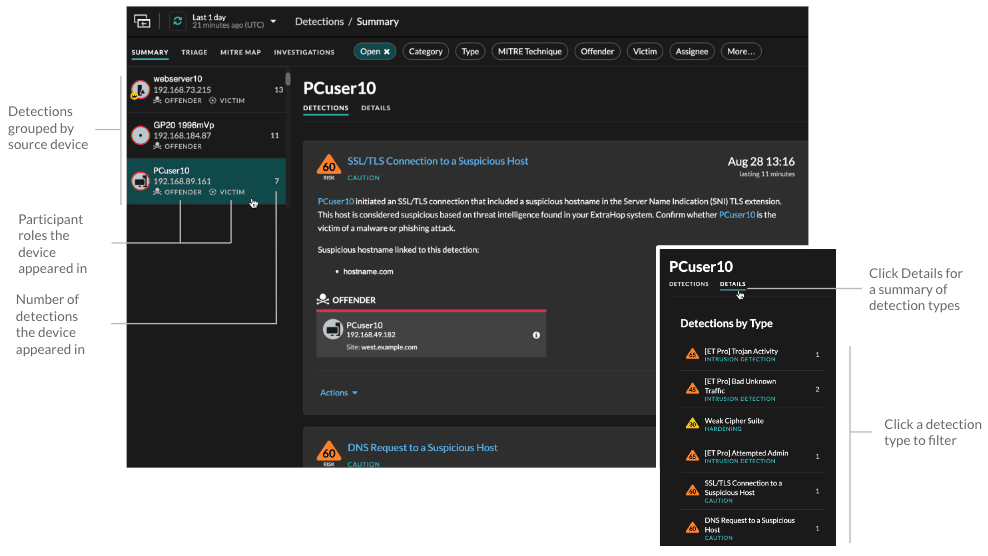Screen dimensions: 988x556
Task: Open the MITRE Map tab
Action: (240, 52)
